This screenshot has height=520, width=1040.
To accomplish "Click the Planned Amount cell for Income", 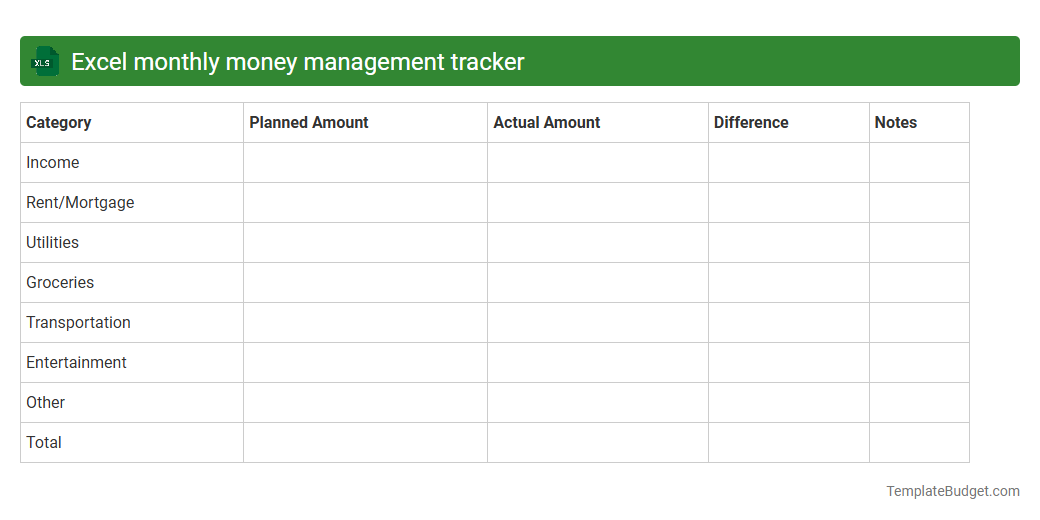I will 365,162.
